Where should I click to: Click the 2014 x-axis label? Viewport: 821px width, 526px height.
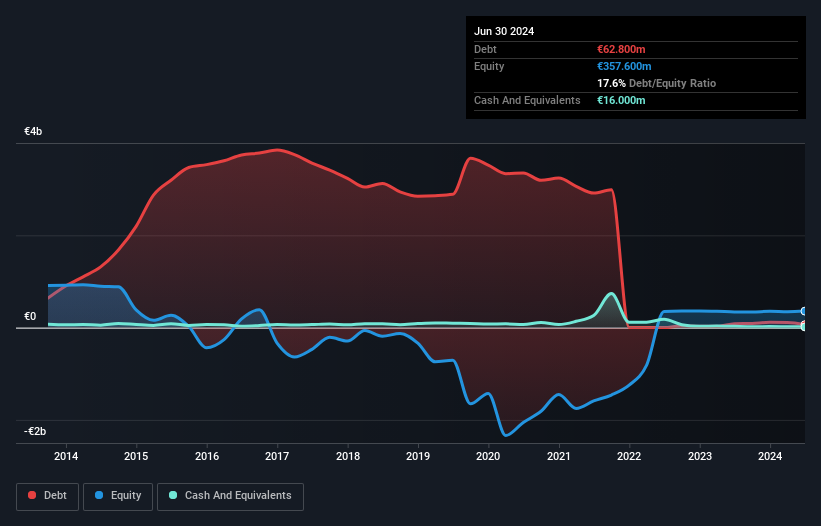[66, 456]
